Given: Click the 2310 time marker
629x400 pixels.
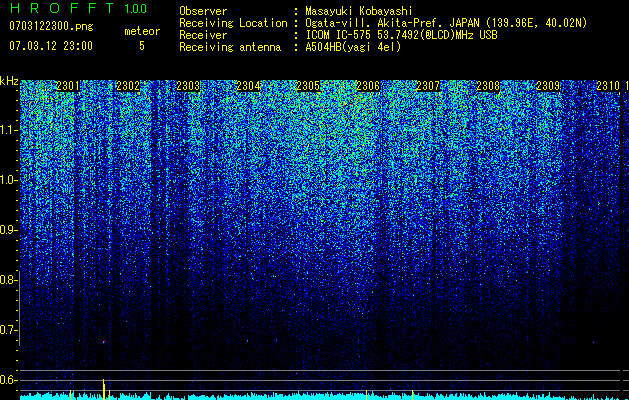Looking at the screenshot, I should (x=608, y=86).
